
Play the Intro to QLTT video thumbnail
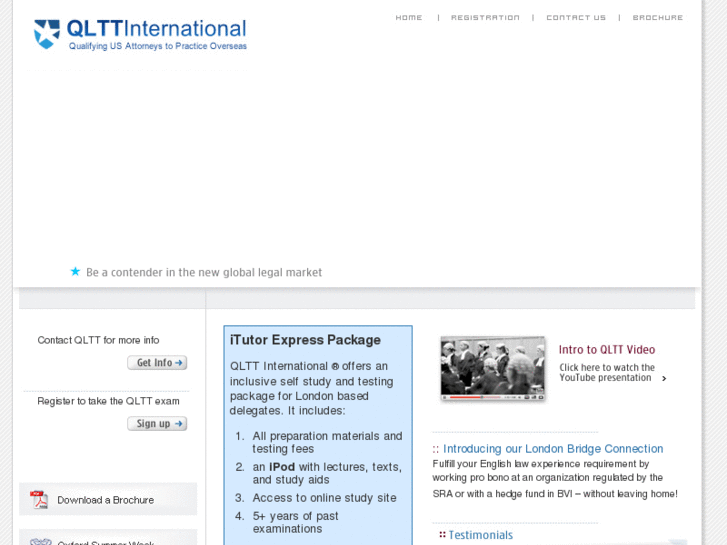[492, 368]
